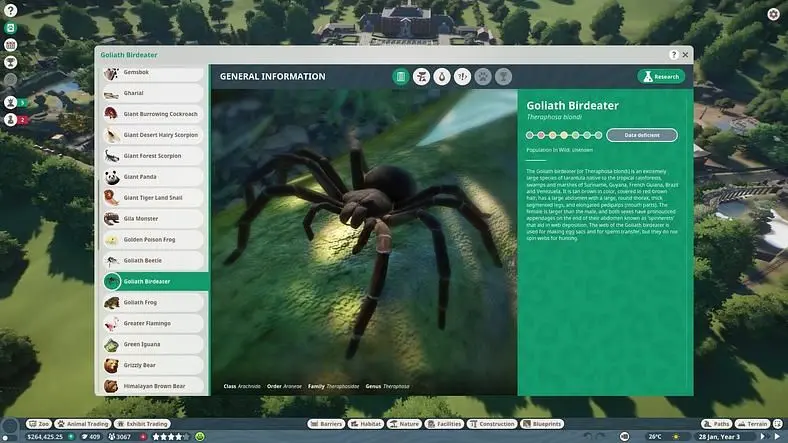Switch to the water droplet tab icon
Screen dimensions: 788x443
click(442, 76)
